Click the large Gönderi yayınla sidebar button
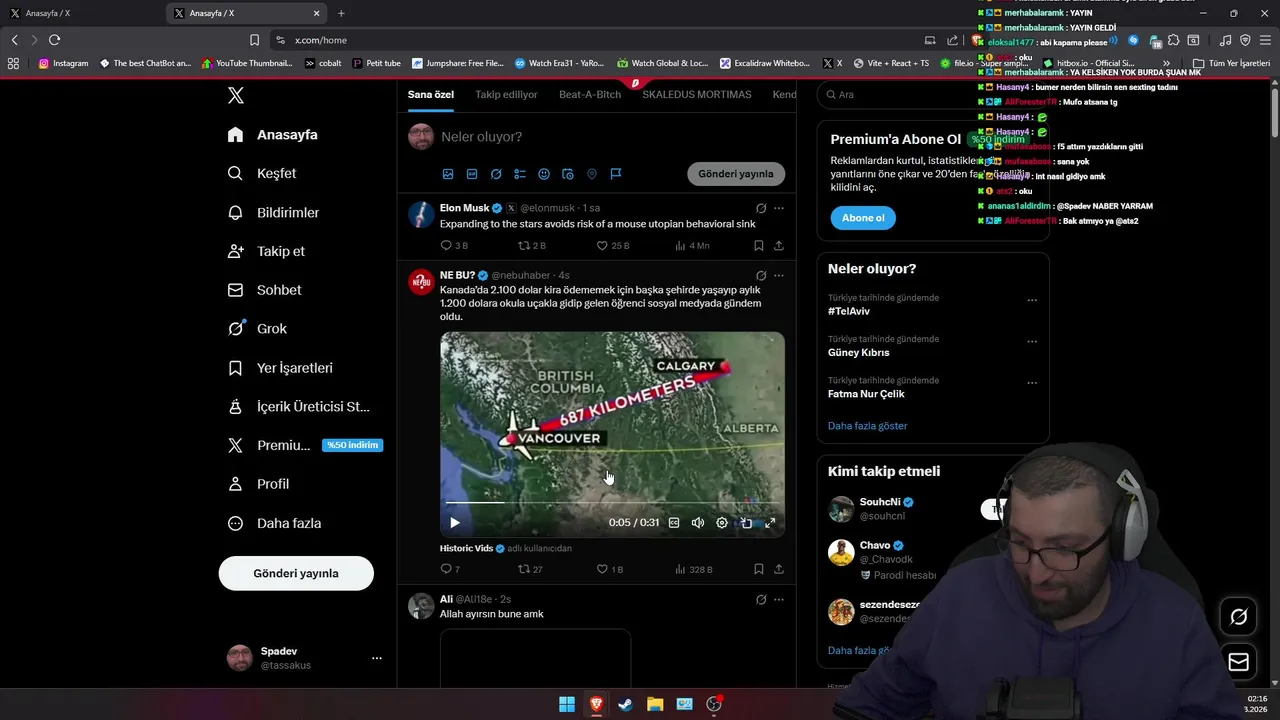The image size is (1280, 720). (296, 573)
